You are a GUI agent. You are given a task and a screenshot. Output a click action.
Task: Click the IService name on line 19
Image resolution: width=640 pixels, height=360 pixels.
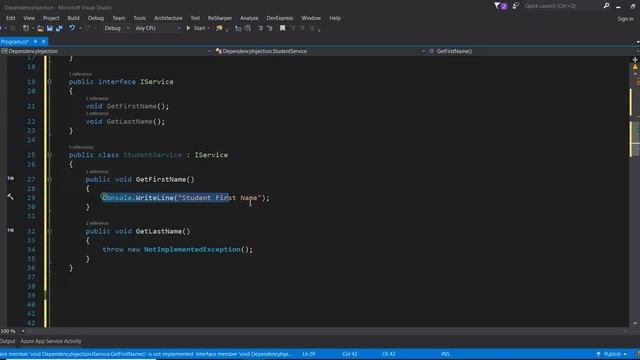click(157, 82)
